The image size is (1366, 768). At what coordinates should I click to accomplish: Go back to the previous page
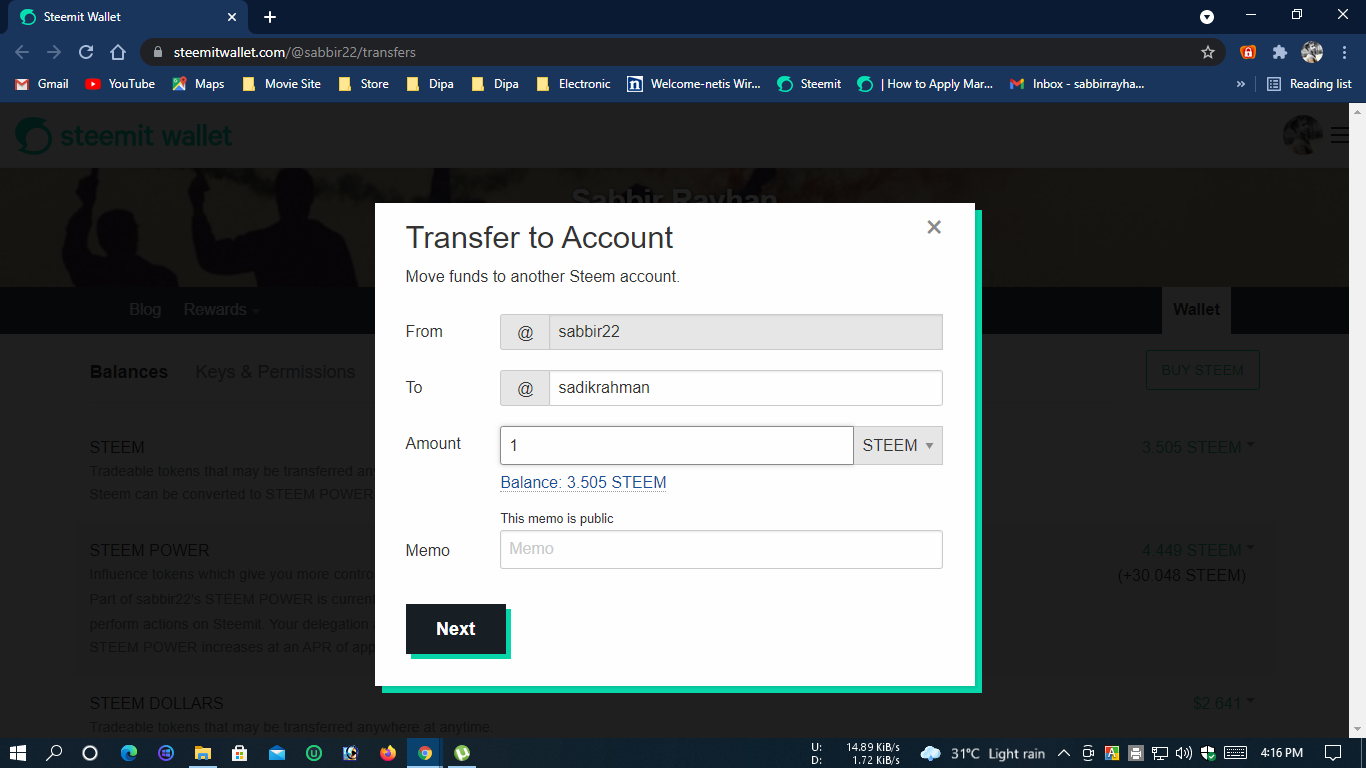(x=22, y=52)
